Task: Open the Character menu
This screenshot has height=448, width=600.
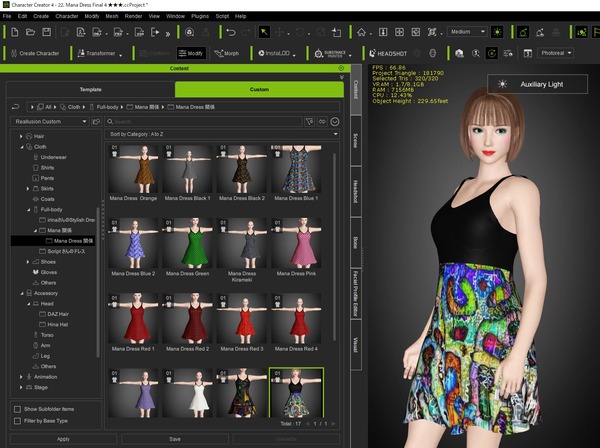Action: tap(67, 16)
